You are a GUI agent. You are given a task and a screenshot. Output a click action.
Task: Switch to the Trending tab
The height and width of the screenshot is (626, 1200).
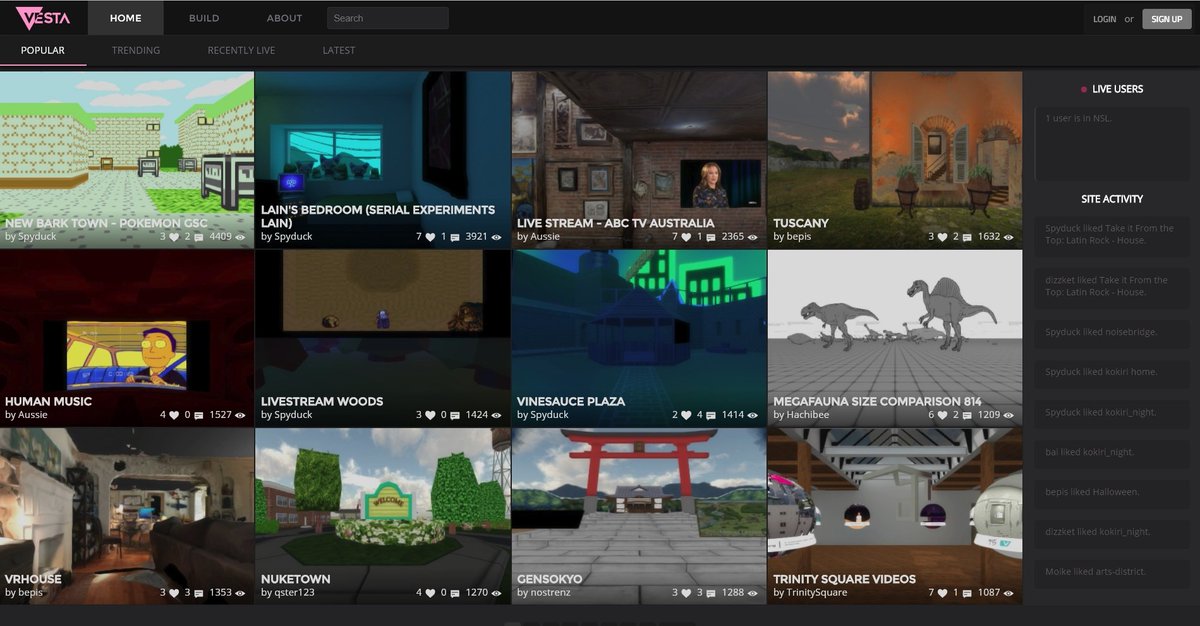(136, 50)
